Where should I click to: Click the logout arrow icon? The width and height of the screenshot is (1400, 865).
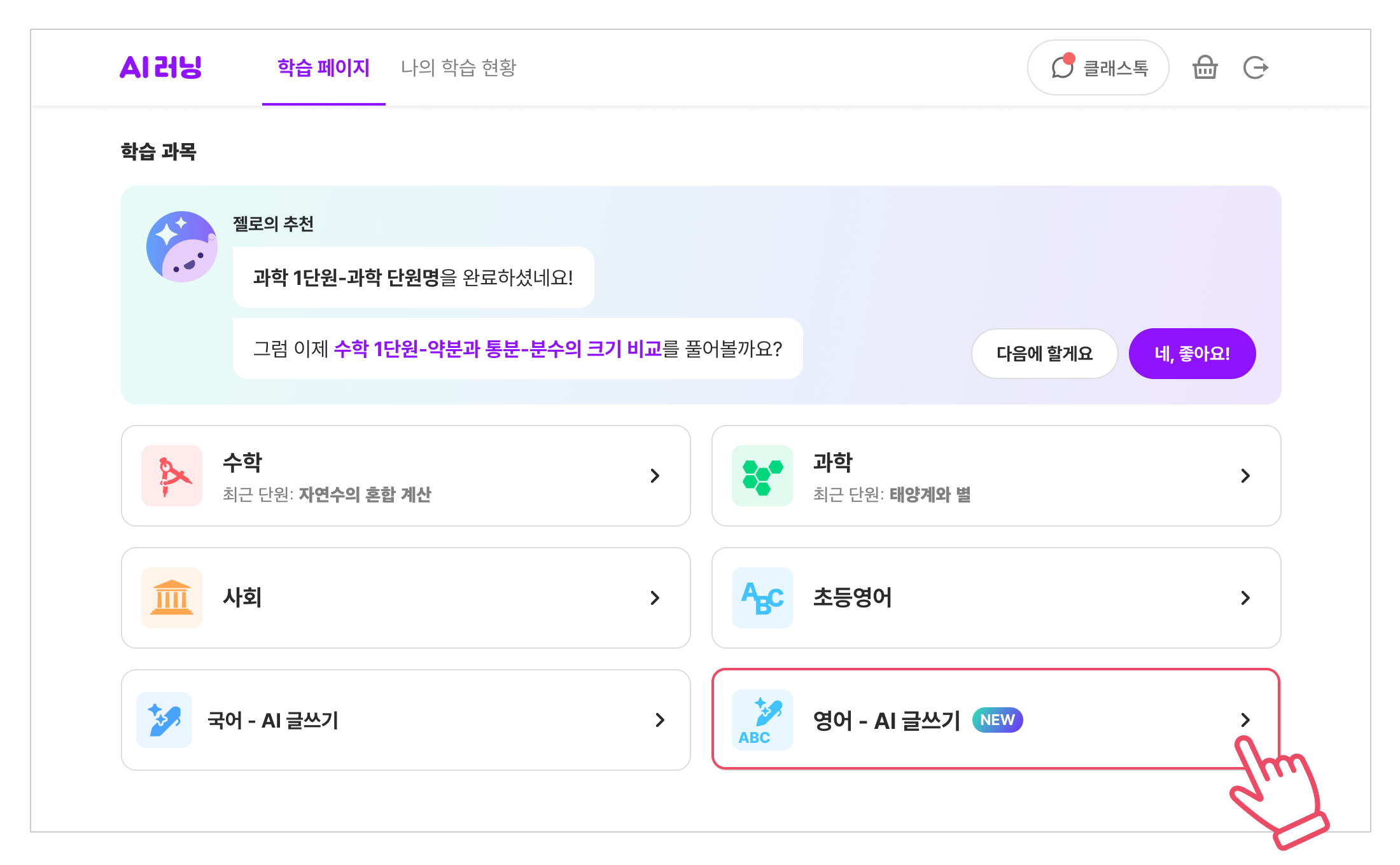[x=1256, y=67]
